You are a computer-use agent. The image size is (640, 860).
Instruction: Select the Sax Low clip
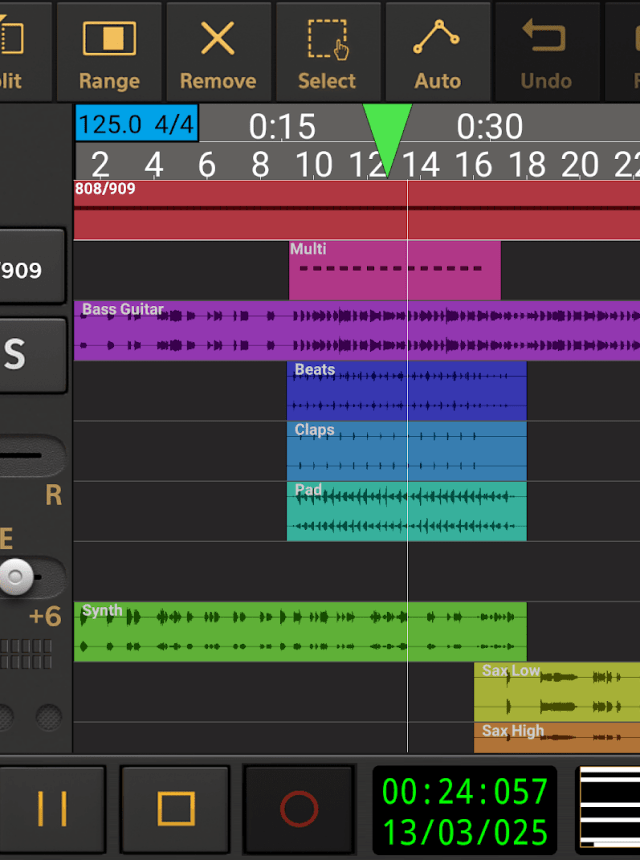click(556, 692)
